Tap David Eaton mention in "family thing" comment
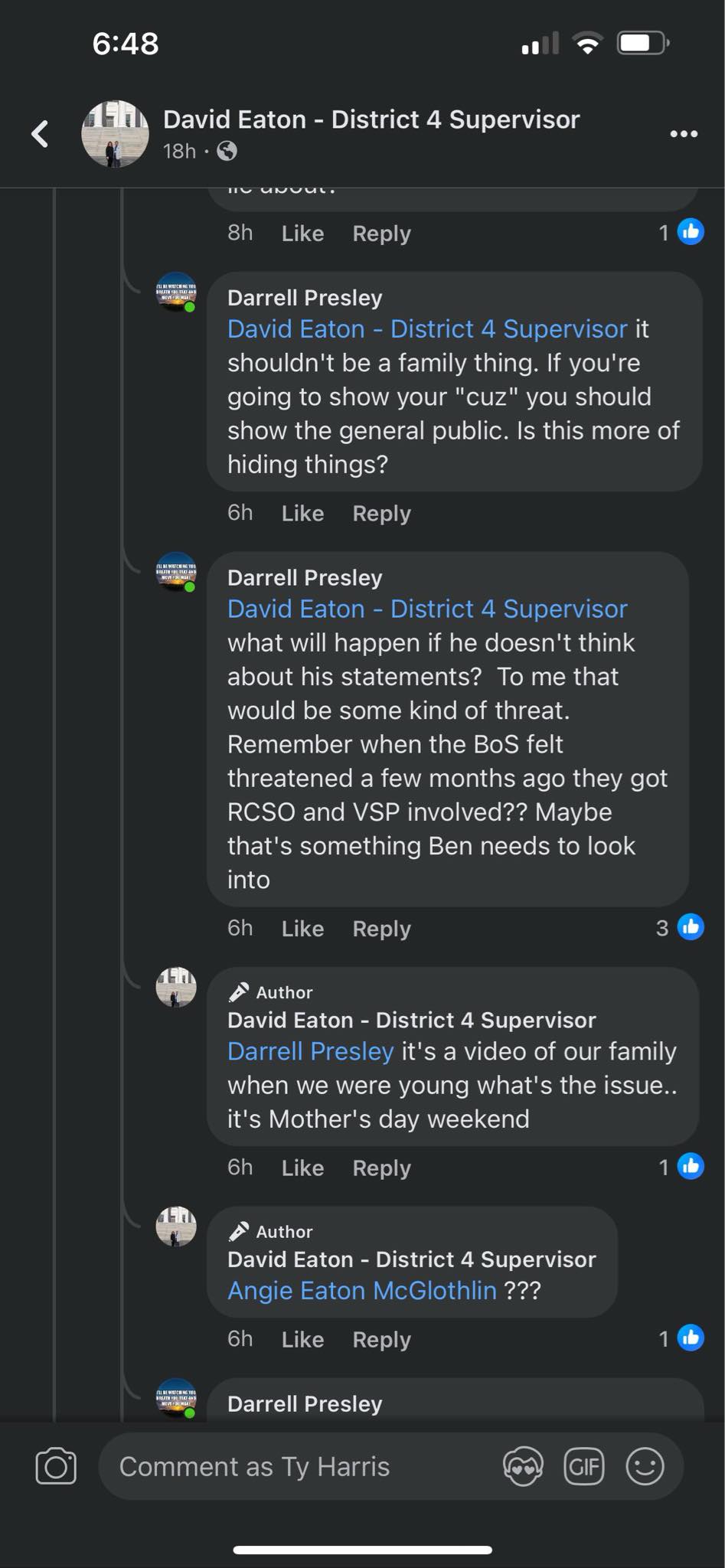The image size is (725, 1568). pyautogui.click(x=426, y=329)
